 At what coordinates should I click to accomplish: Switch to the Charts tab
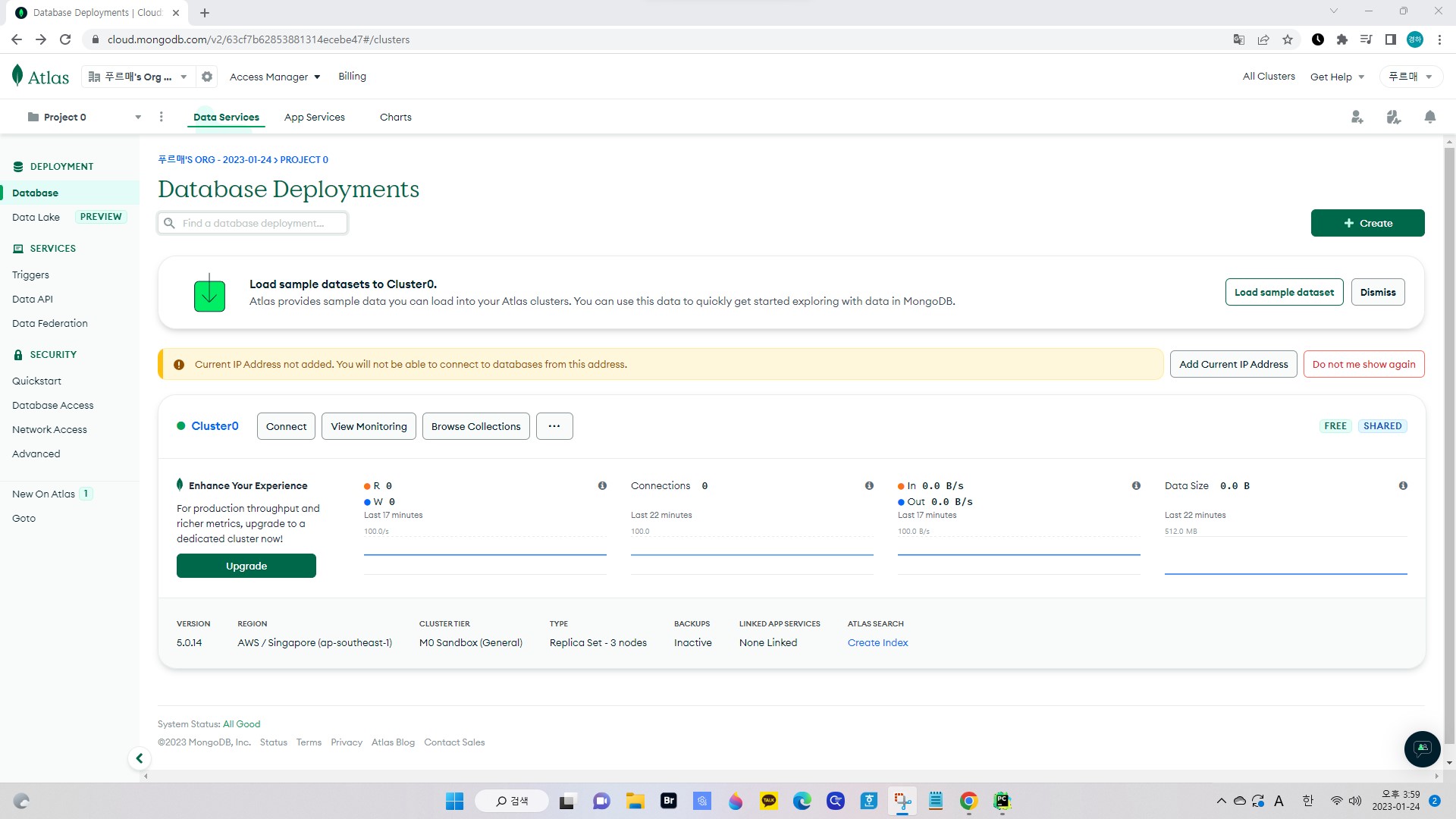click(x=396, y=117)
